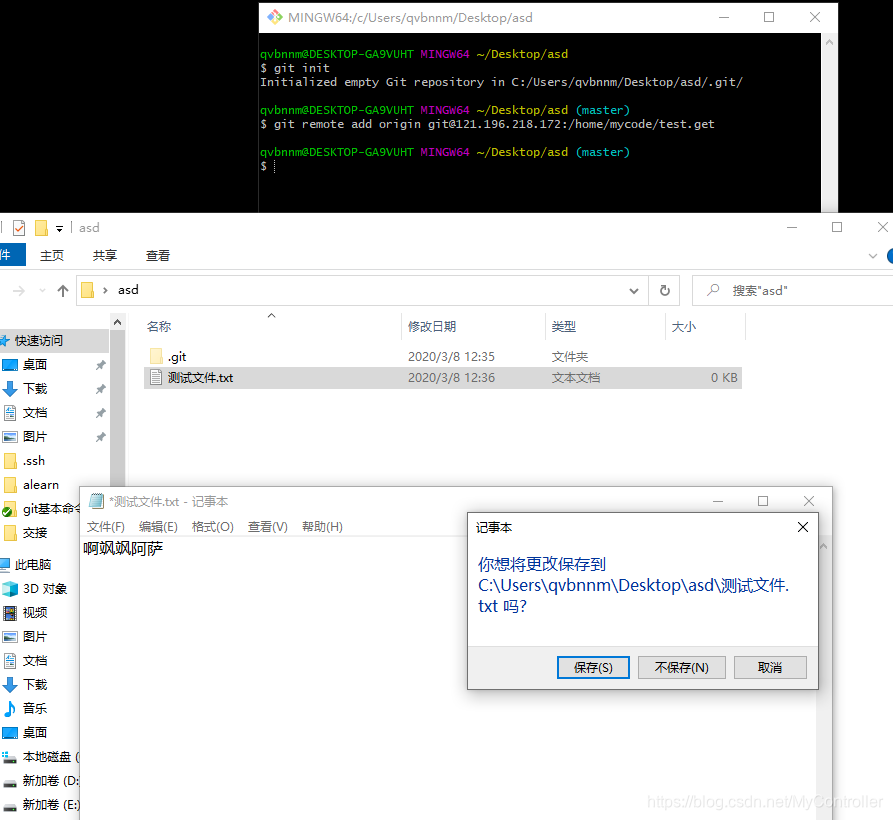Click the 文本文档 type cell
The image size is (893, 820).
(x=576, y=378)
